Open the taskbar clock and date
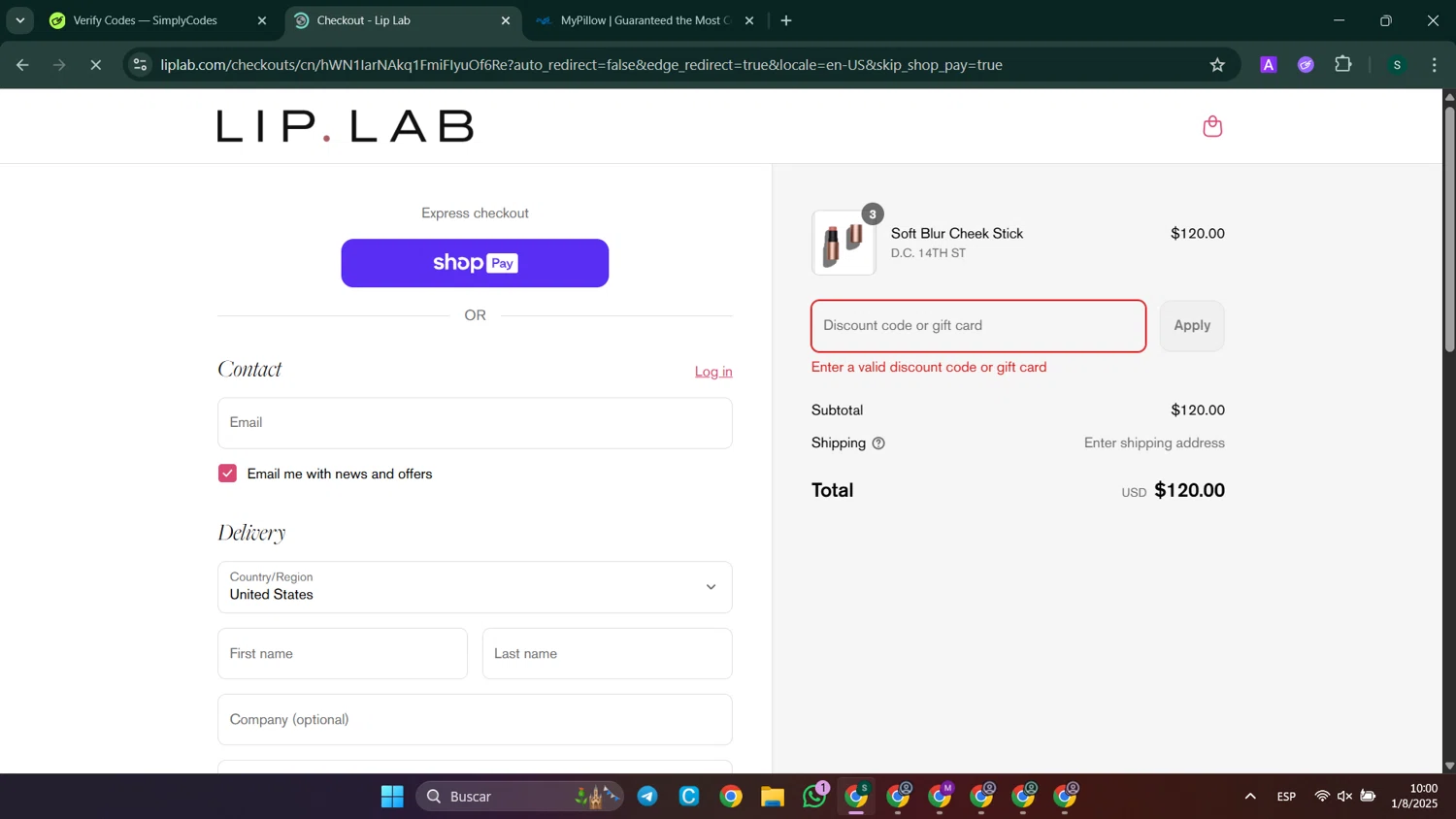 coord(1414,796)
